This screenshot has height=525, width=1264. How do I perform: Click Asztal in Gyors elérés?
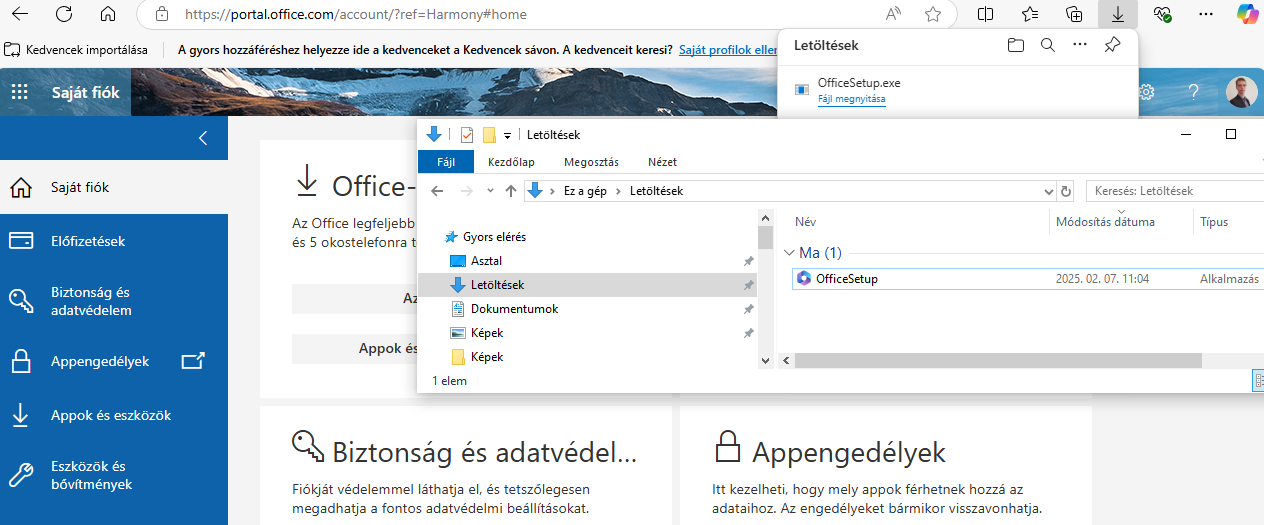(x=486, y=261)
